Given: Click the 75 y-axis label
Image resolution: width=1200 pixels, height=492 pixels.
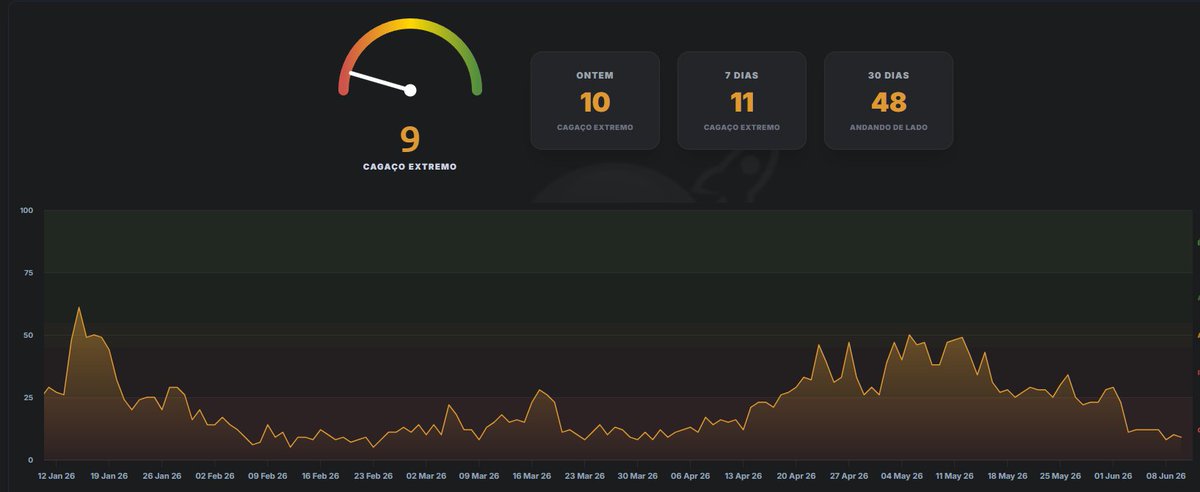Looking at the screenshot, I should (x=29, y=273).
